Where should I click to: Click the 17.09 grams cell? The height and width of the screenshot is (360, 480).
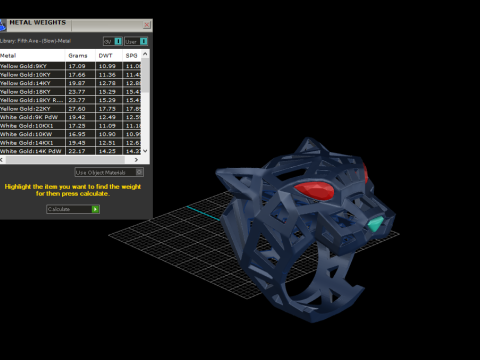pyautogui.click(x=80, y=66)
